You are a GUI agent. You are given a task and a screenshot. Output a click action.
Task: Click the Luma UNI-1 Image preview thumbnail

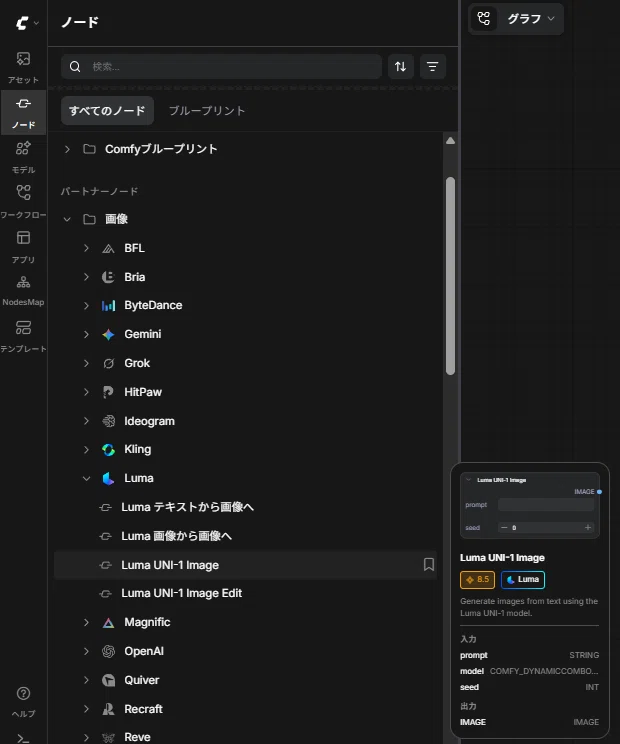[x=530, y=505]
